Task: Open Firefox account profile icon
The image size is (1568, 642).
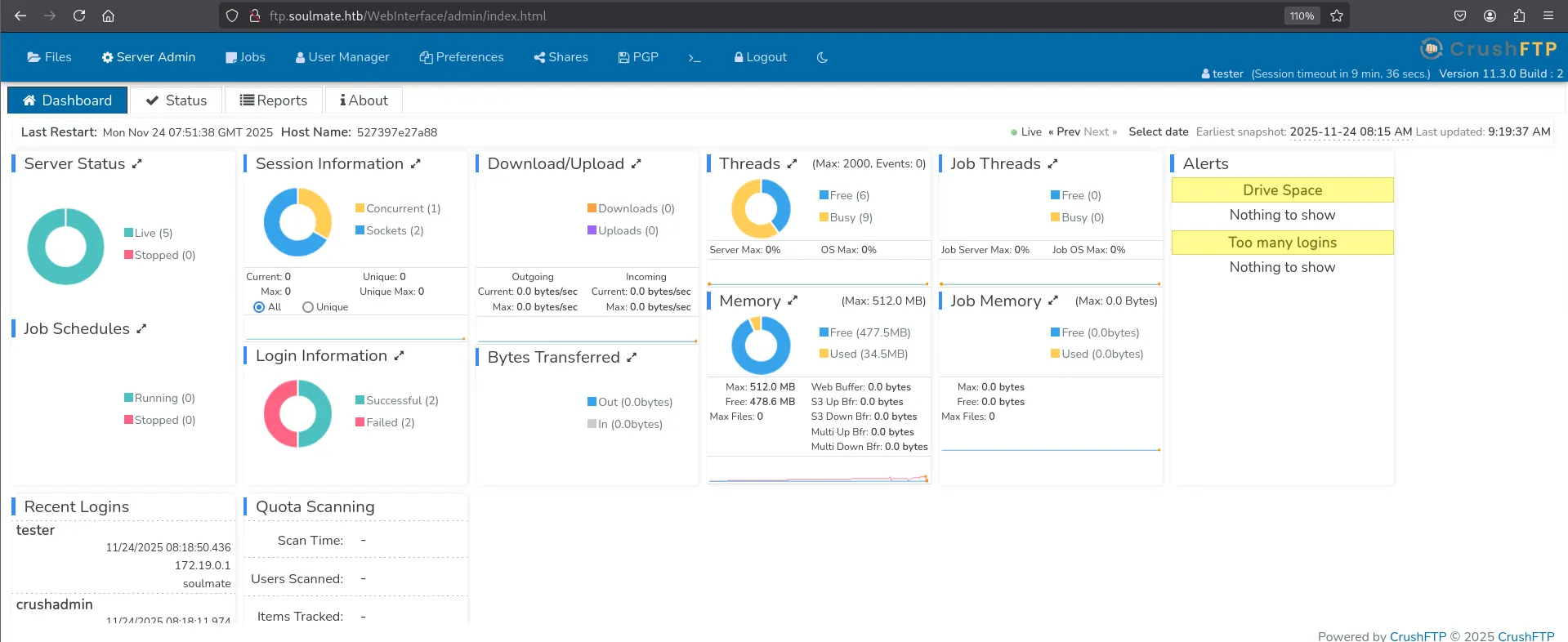Action: (x=1490, y=16)
